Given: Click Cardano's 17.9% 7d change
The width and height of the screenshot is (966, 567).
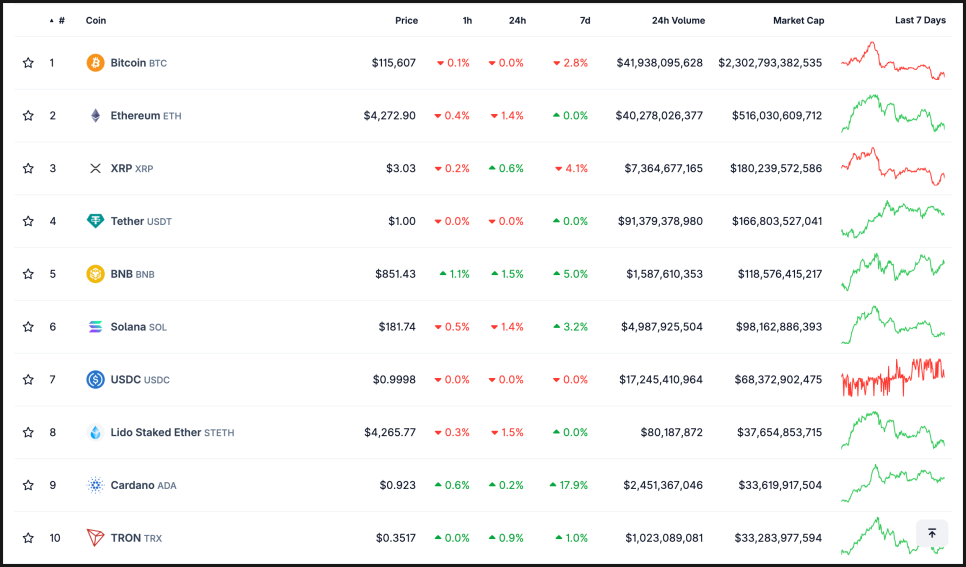Looking at the screenshot, I should (x=569, y=485).
